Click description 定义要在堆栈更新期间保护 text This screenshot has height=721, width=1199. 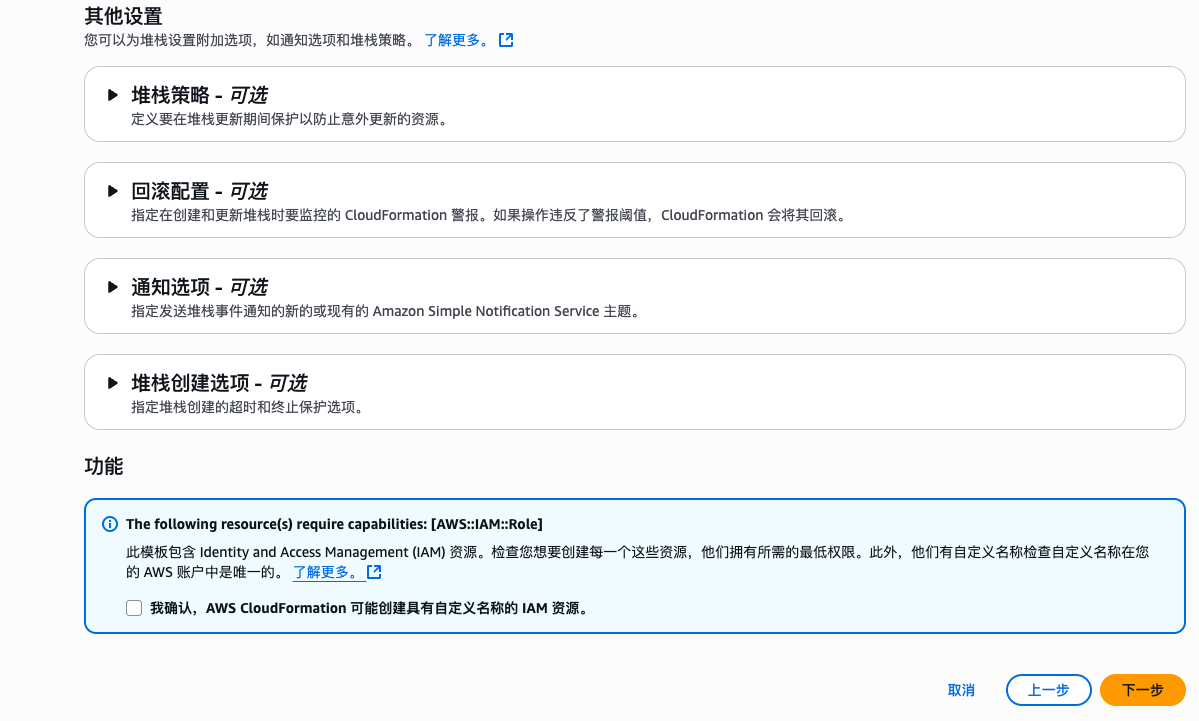pyautogui.click(x=291, y=119)
